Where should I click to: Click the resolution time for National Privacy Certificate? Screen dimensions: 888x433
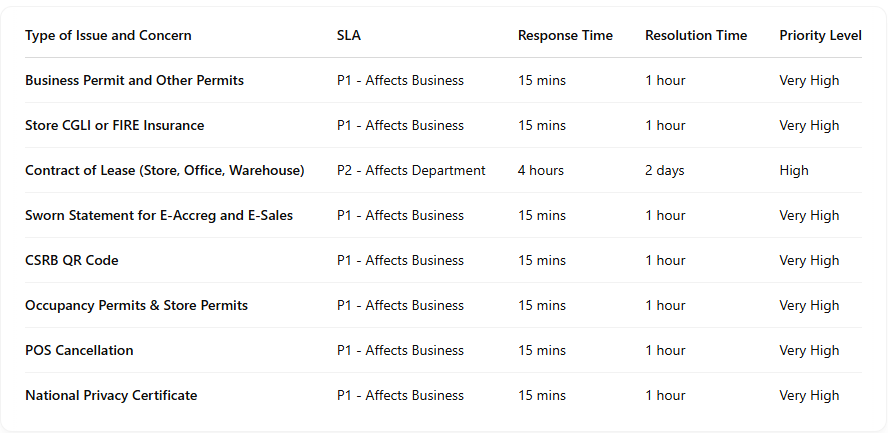tap(665, 395)
